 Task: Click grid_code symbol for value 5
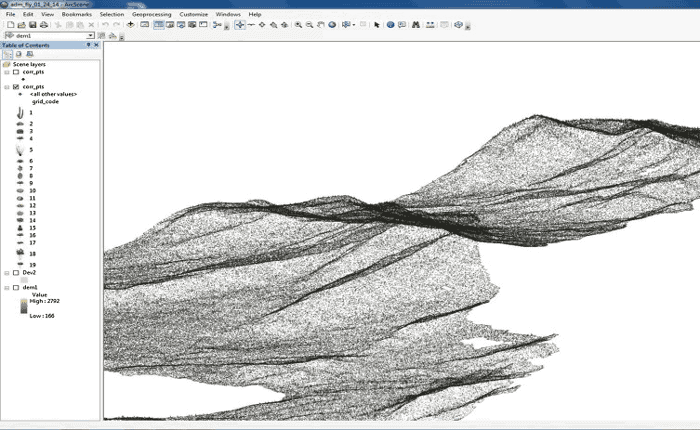[x=20, y=150]
